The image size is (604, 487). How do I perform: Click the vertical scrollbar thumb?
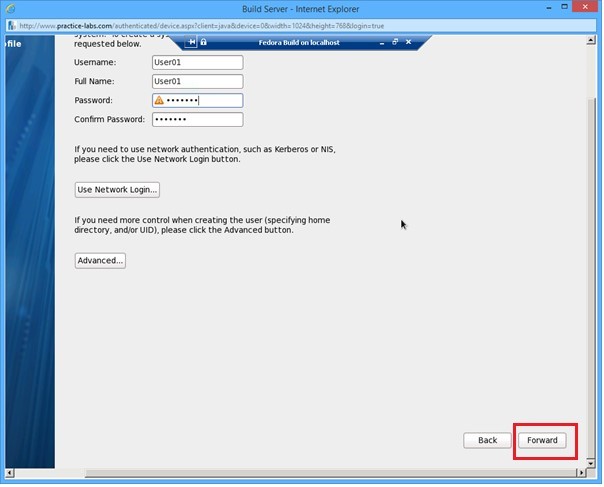[591, 277]
